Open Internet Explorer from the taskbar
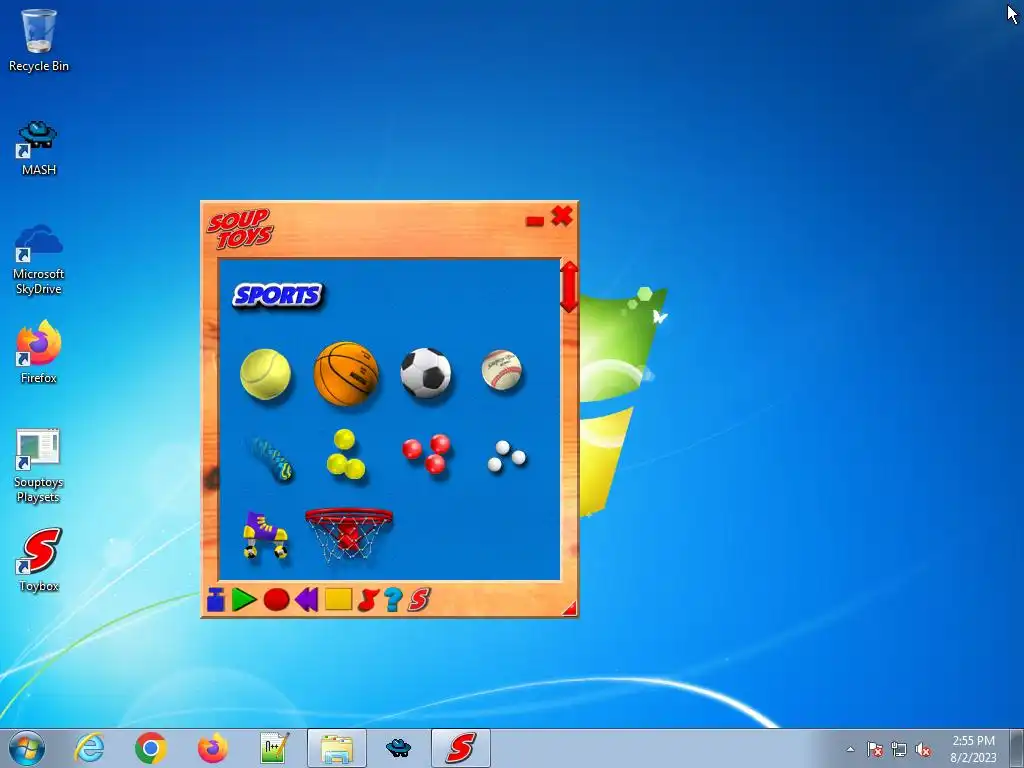The width and height of the screenshot is (1024, 768). coord(89,748)
